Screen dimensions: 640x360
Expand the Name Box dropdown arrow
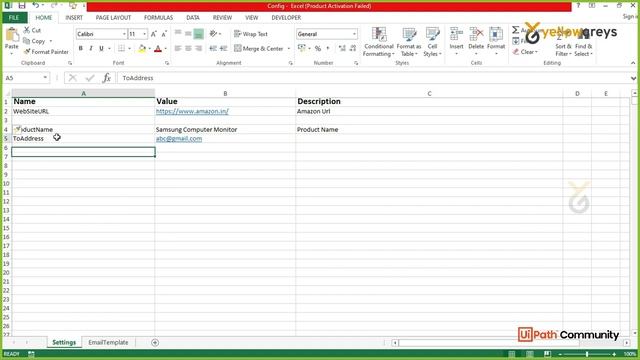[x=45, y=78]
